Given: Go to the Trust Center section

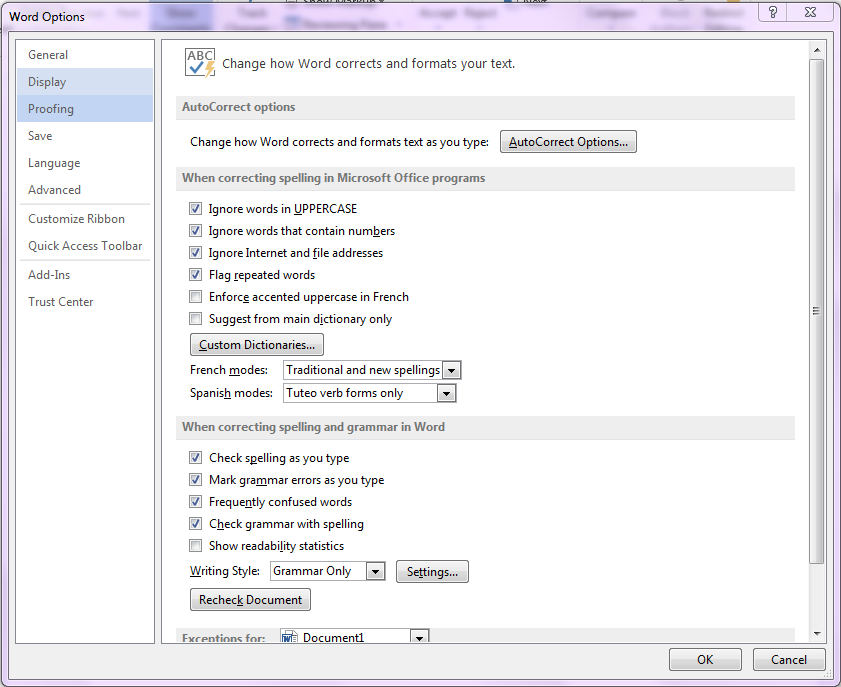Looking at the screenshot, I should [x=61, y=302].
